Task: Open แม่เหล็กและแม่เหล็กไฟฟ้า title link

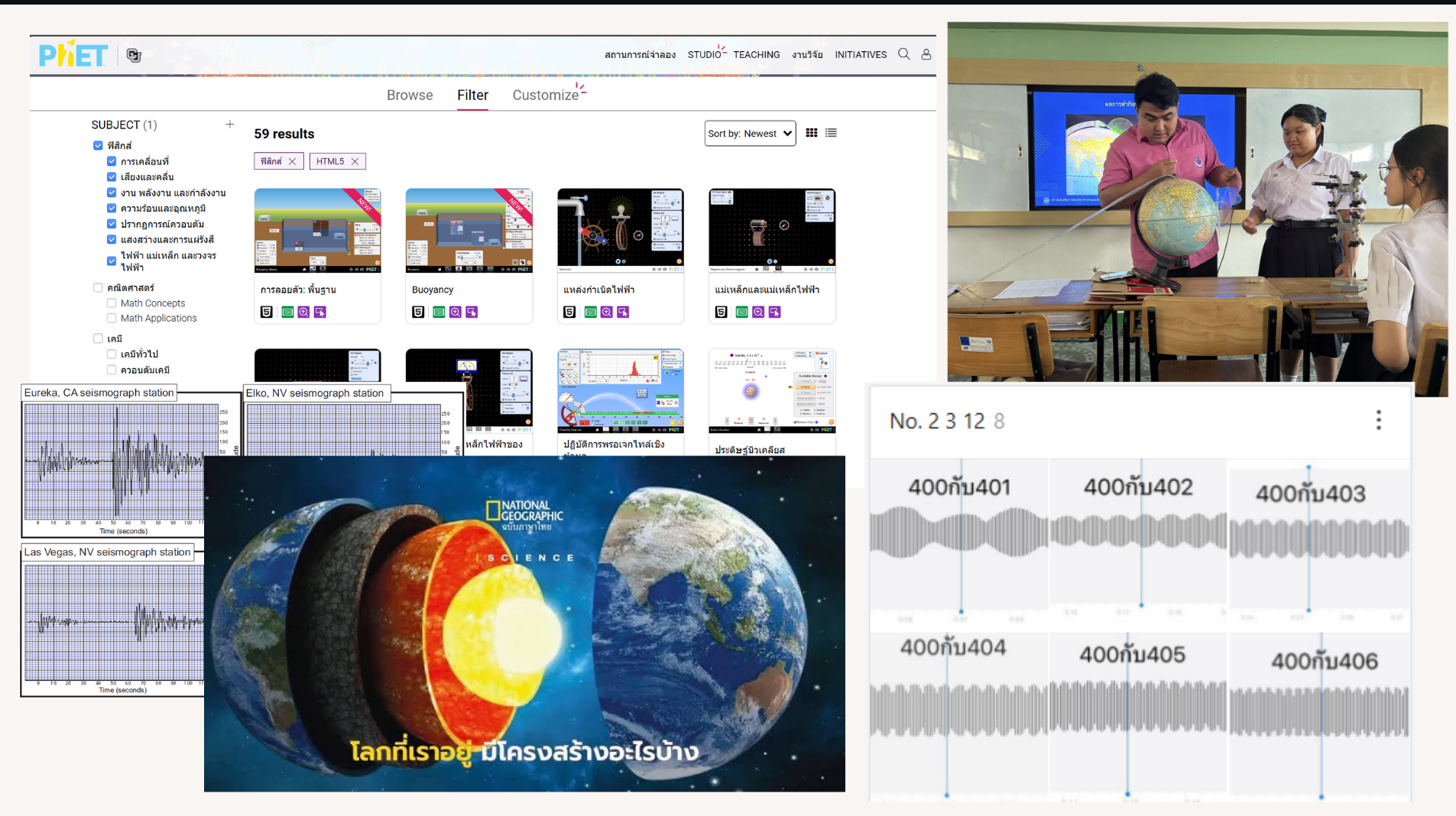Action: click(767, 290)
